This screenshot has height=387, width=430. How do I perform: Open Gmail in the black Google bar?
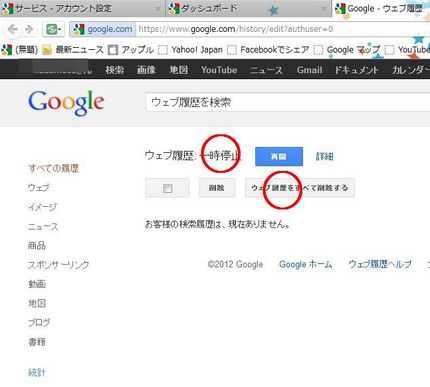(x=309, y=70)
